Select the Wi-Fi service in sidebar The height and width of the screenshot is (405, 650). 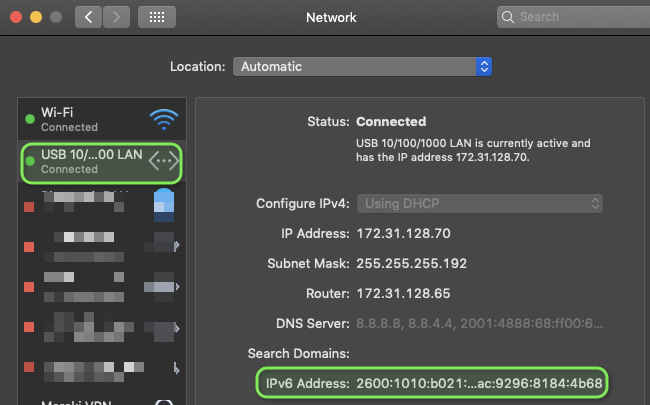tap(102, 119)
